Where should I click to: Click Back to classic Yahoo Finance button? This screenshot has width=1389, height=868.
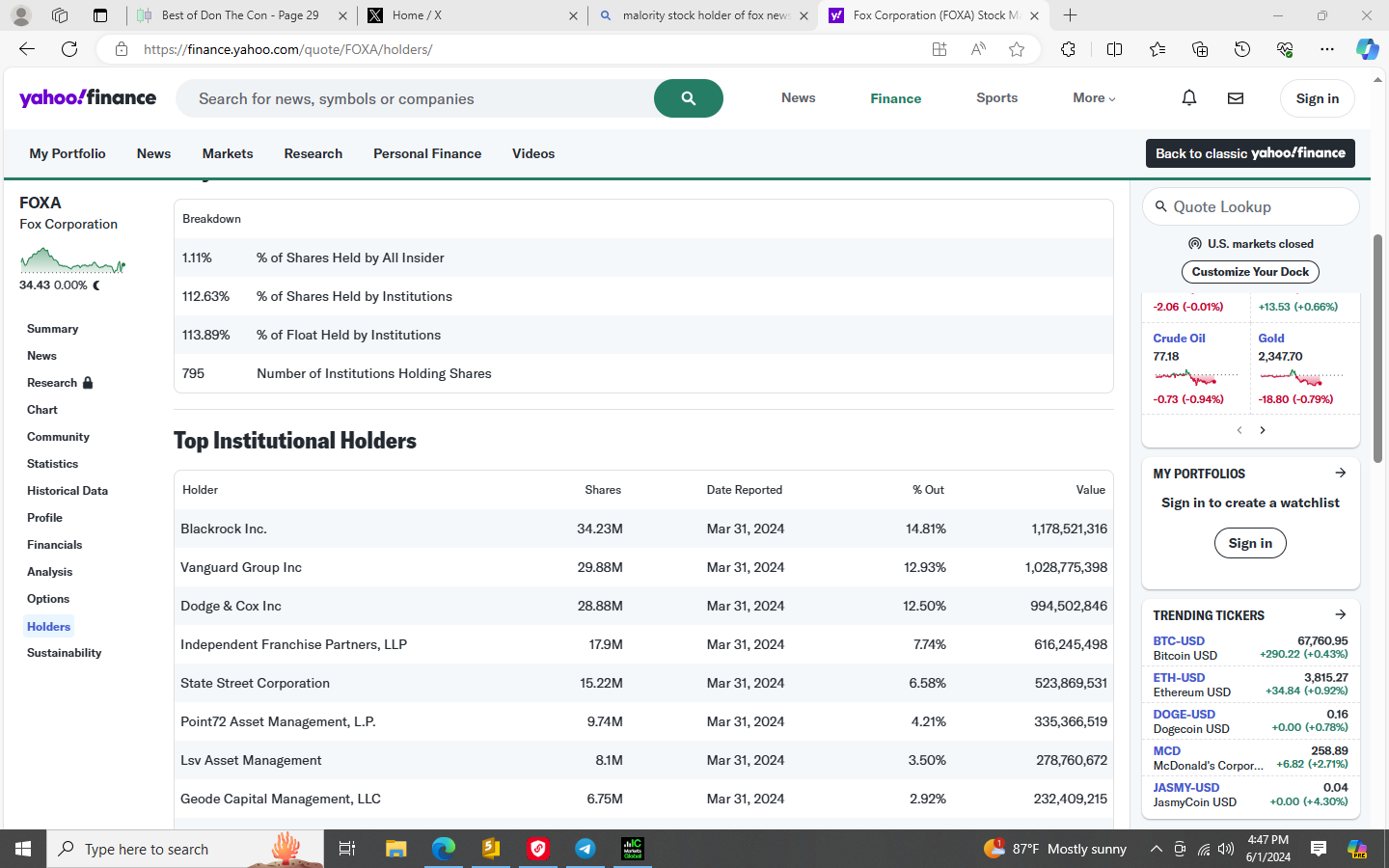coord(1250,153)
